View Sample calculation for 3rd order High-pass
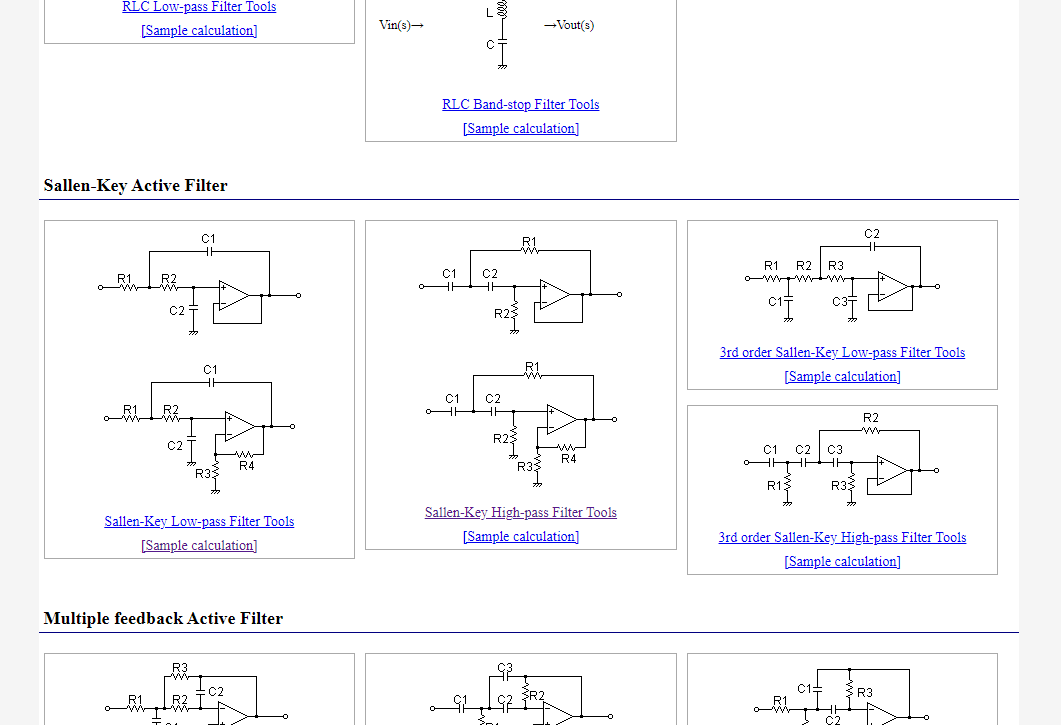 (x=842, y=562)
